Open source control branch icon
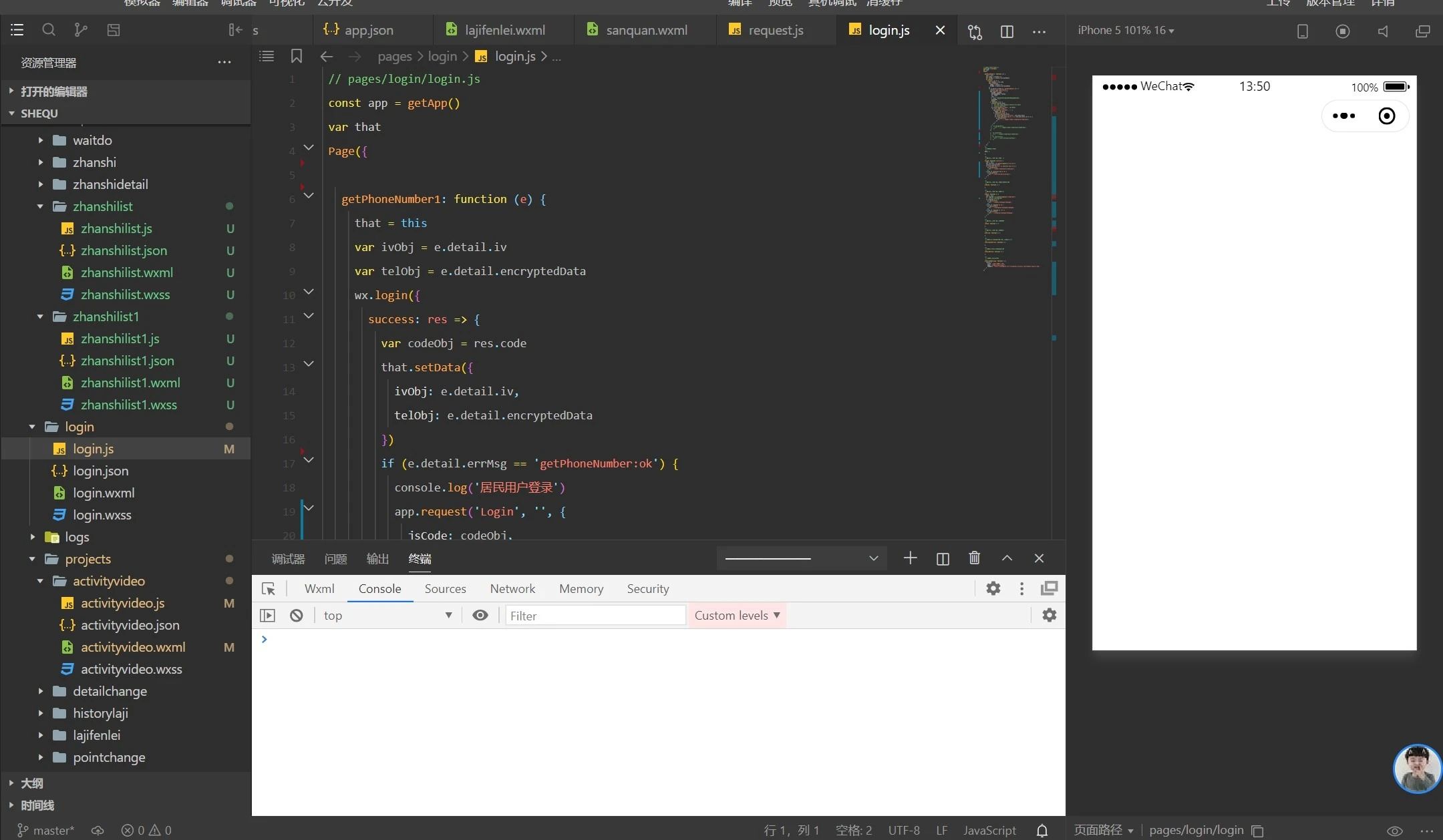 tap(81, 30)
